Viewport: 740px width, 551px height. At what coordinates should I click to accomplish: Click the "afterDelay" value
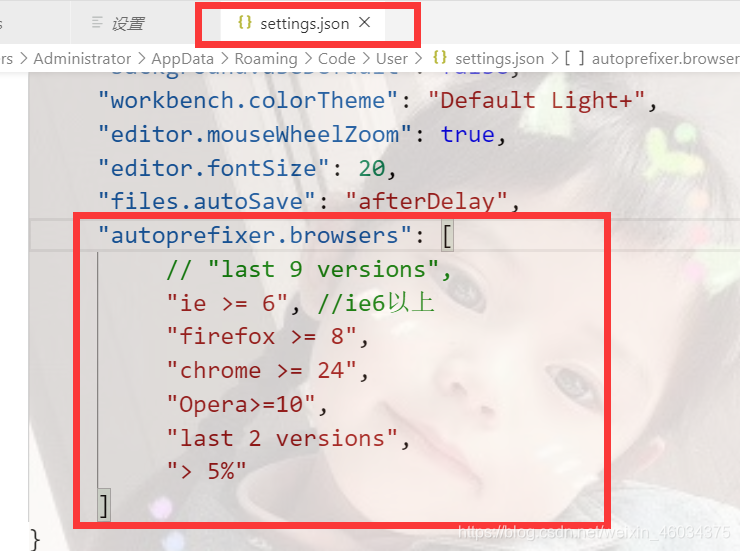tap(426, 201)
